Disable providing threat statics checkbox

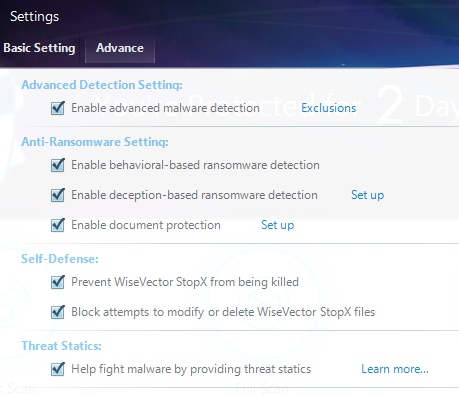point(58,369)
